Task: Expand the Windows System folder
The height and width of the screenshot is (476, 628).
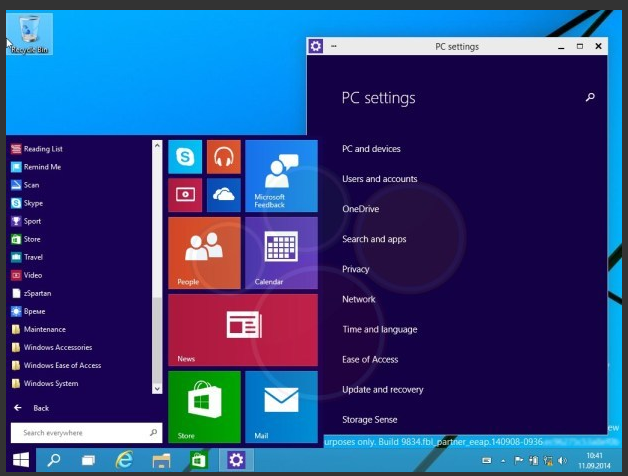Action: [x=45, y=383]
